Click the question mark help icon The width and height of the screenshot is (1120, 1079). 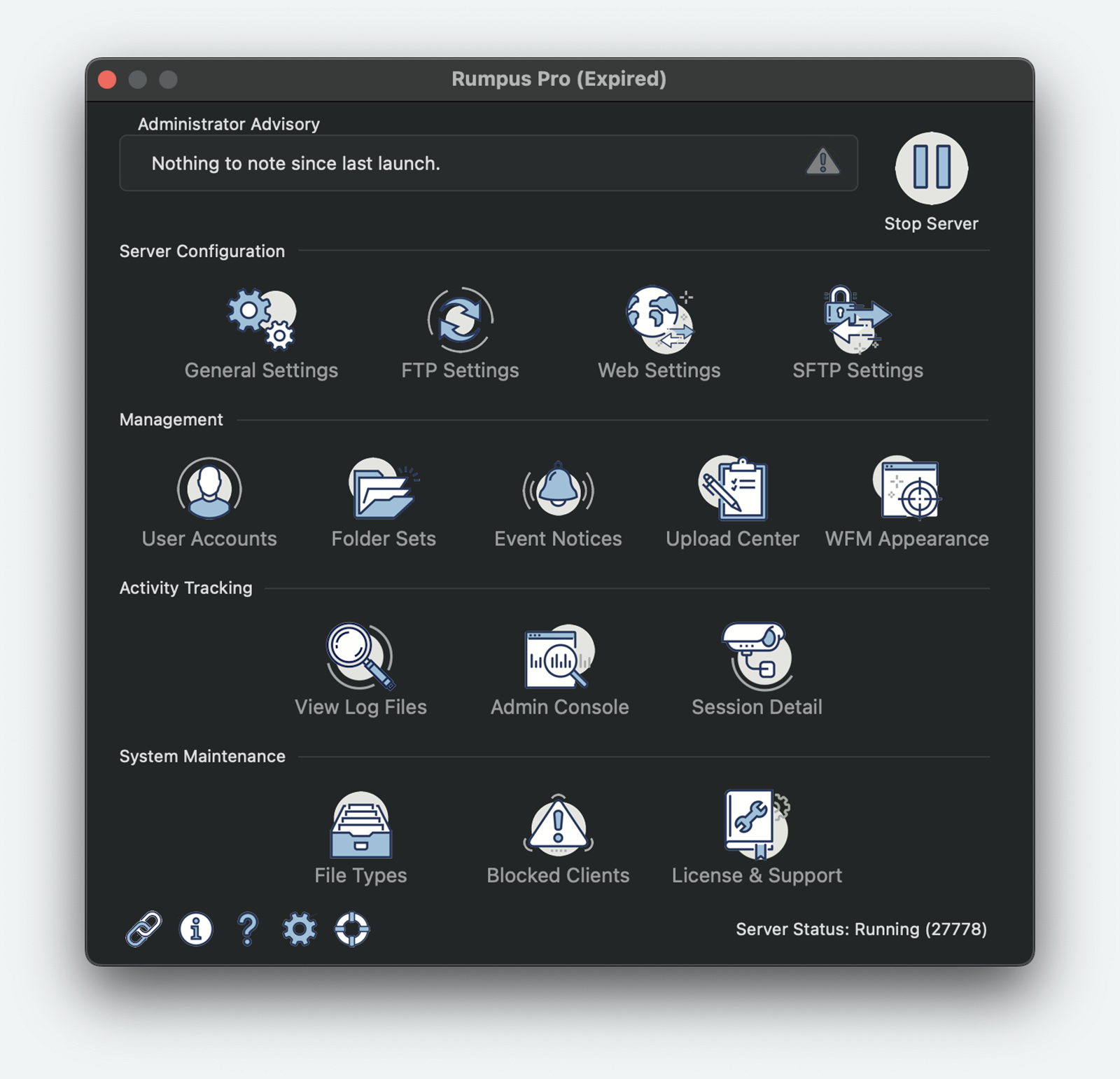coord(248,929)
